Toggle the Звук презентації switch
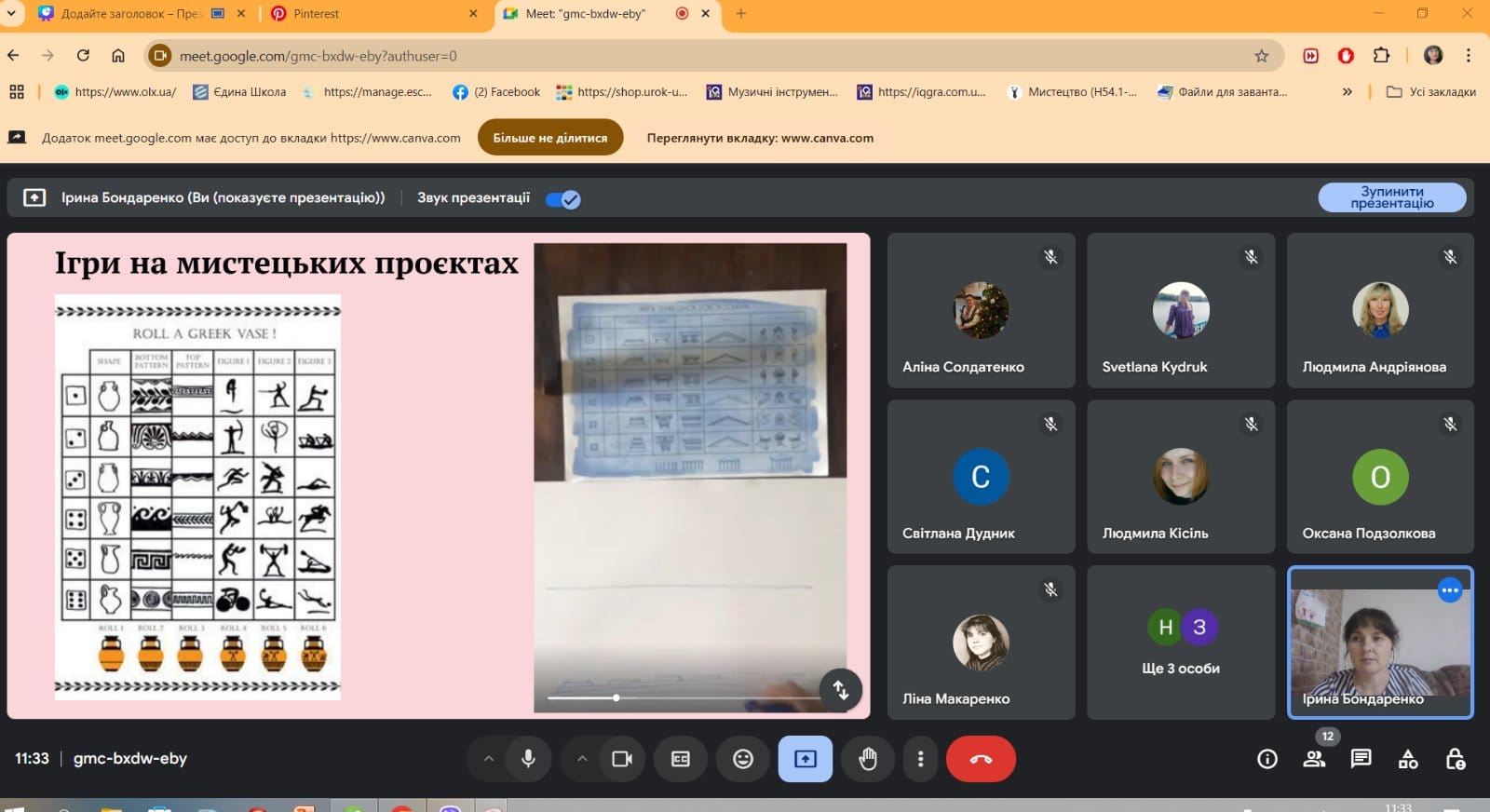The height and width of the screenshot is (812, 1490). point(563,199)
